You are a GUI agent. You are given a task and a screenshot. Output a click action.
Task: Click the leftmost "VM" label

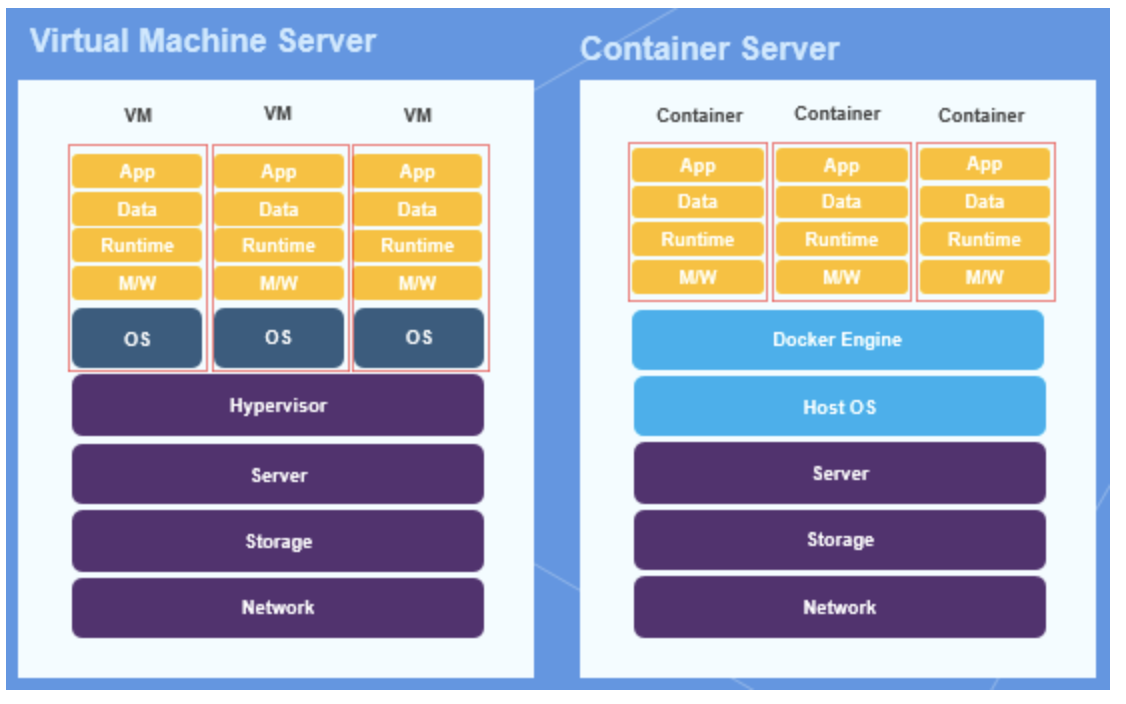click(138, 115)
